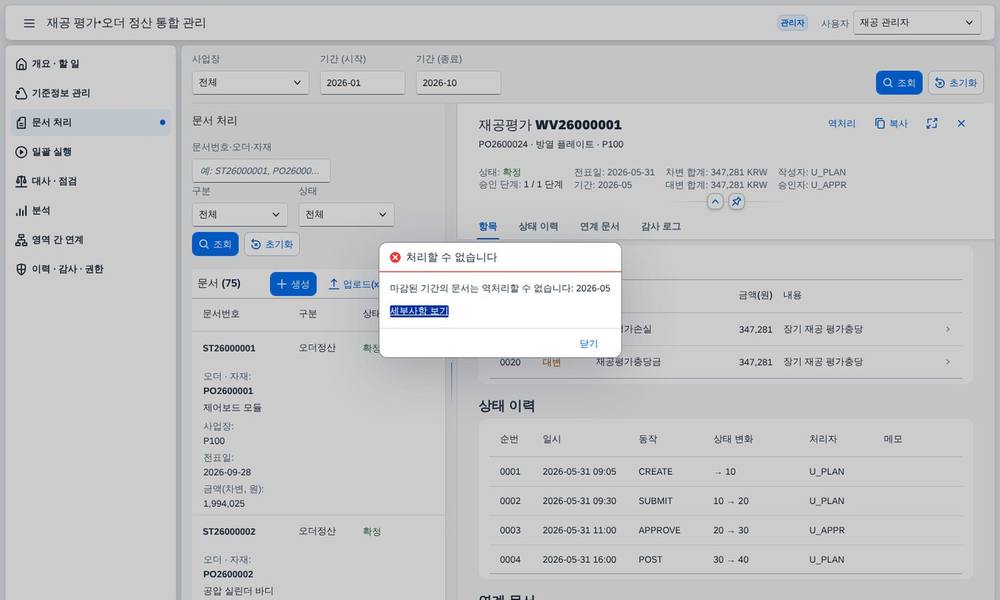Open the 구분 dropdown
The width and height of the screenshot is (1000, 600).
[x=239, y=215]
